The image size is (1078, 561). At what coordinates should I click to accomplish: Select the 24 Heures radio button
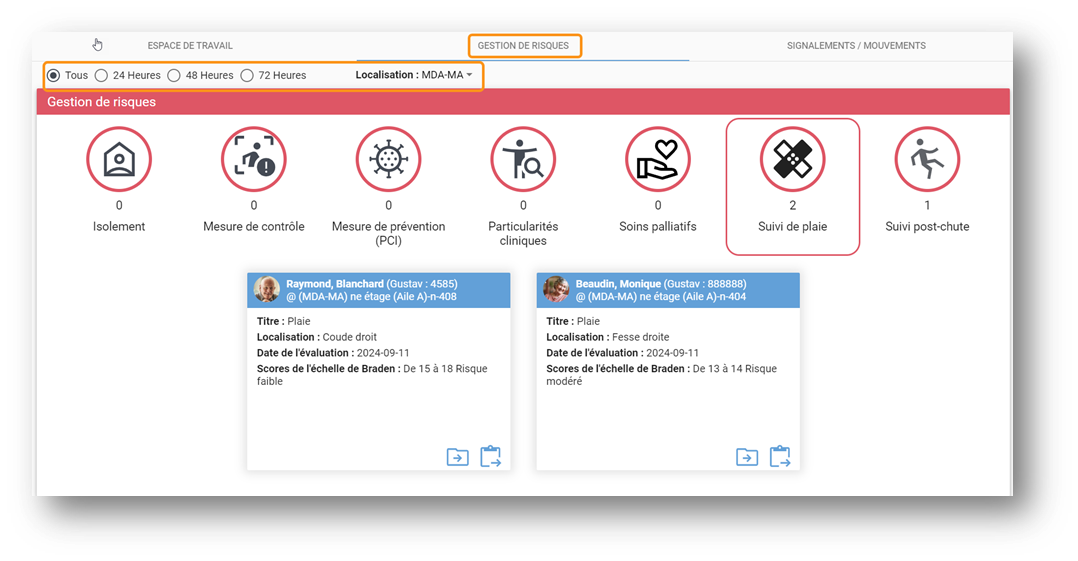coord(101,75)
